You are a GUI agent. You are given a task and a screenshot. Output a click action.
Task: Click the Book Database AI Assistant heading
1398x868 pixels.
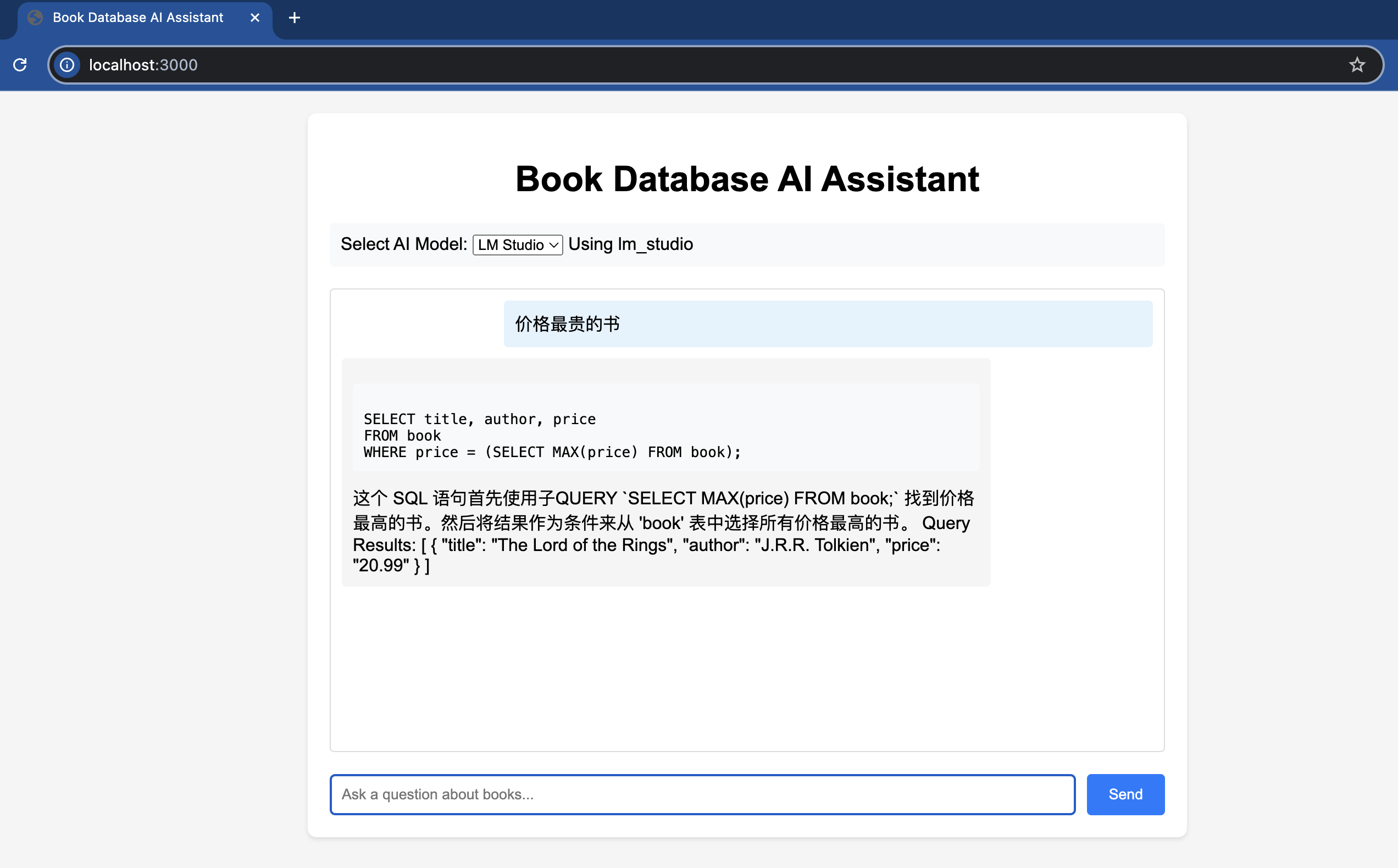tap(746, 179)
